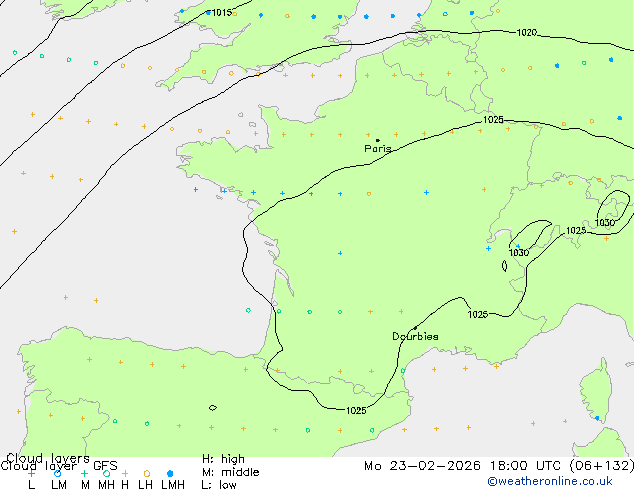This screenshot has height=490, width=634.
Task: Click the Dourbies city marker dot
Action: tap(415, 328)
